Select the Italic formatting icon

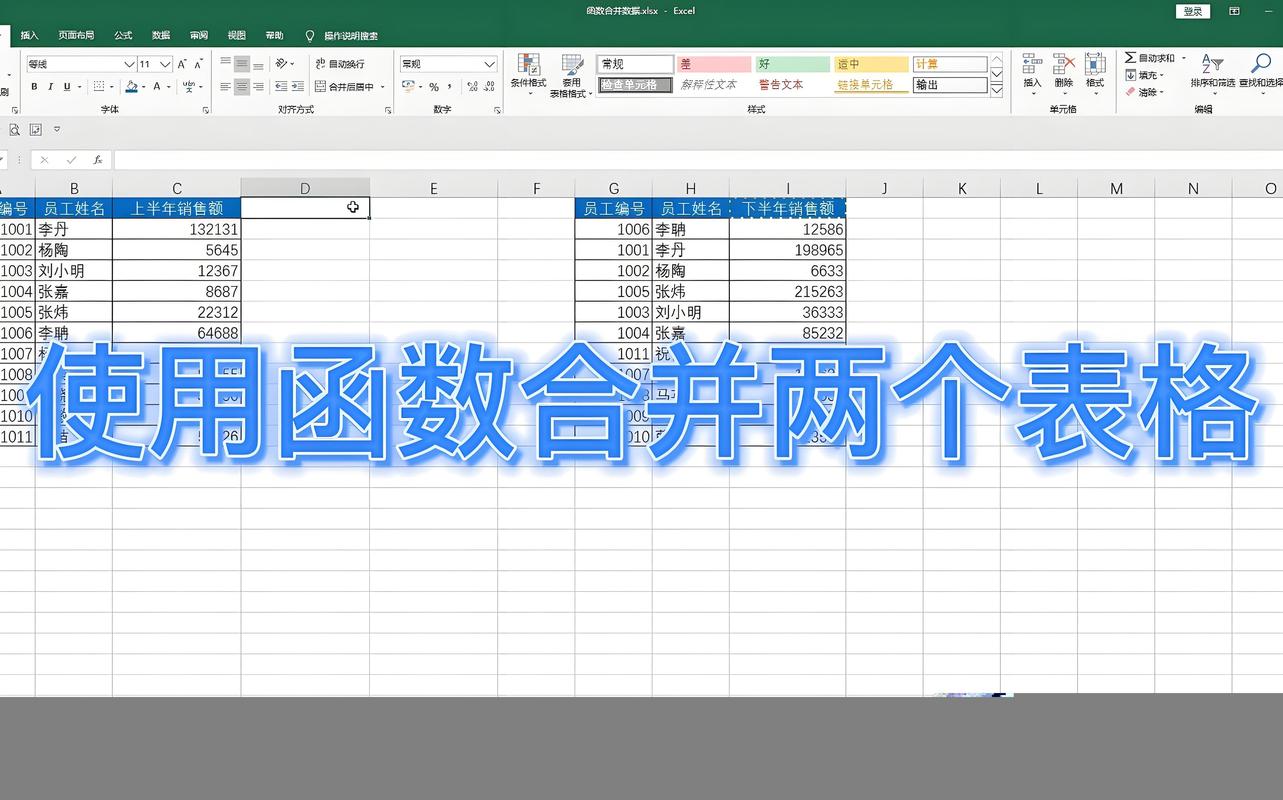click(49, 88)
